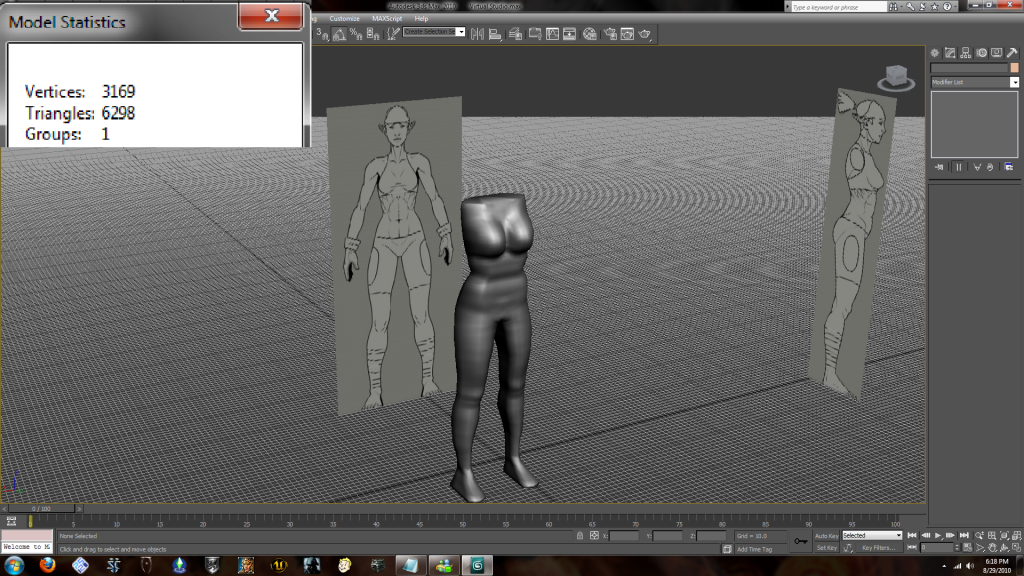Open Subscription Center wrench icon
The image size is (1024, 576).
pyautogui.click(x=910, y=7)
